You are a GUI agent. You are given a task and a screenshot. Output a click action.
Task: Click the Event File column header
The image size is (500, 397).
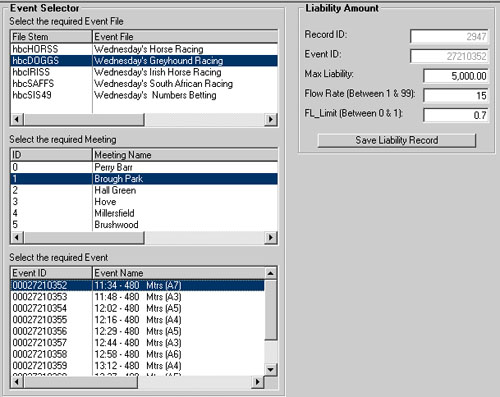(x=185, y=37)
